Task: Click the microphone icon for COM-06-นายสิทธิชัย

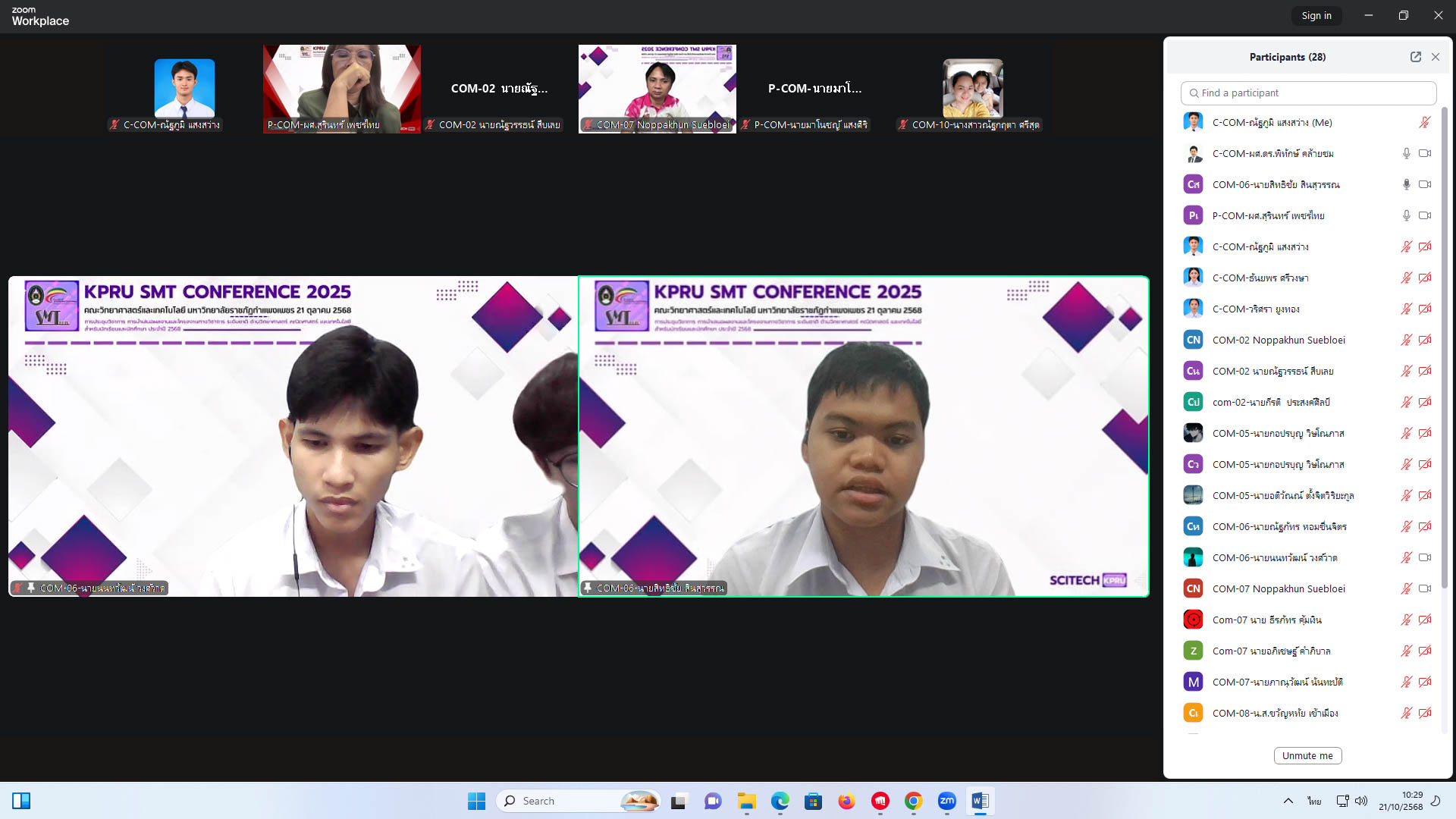Action: point(1406,184)
